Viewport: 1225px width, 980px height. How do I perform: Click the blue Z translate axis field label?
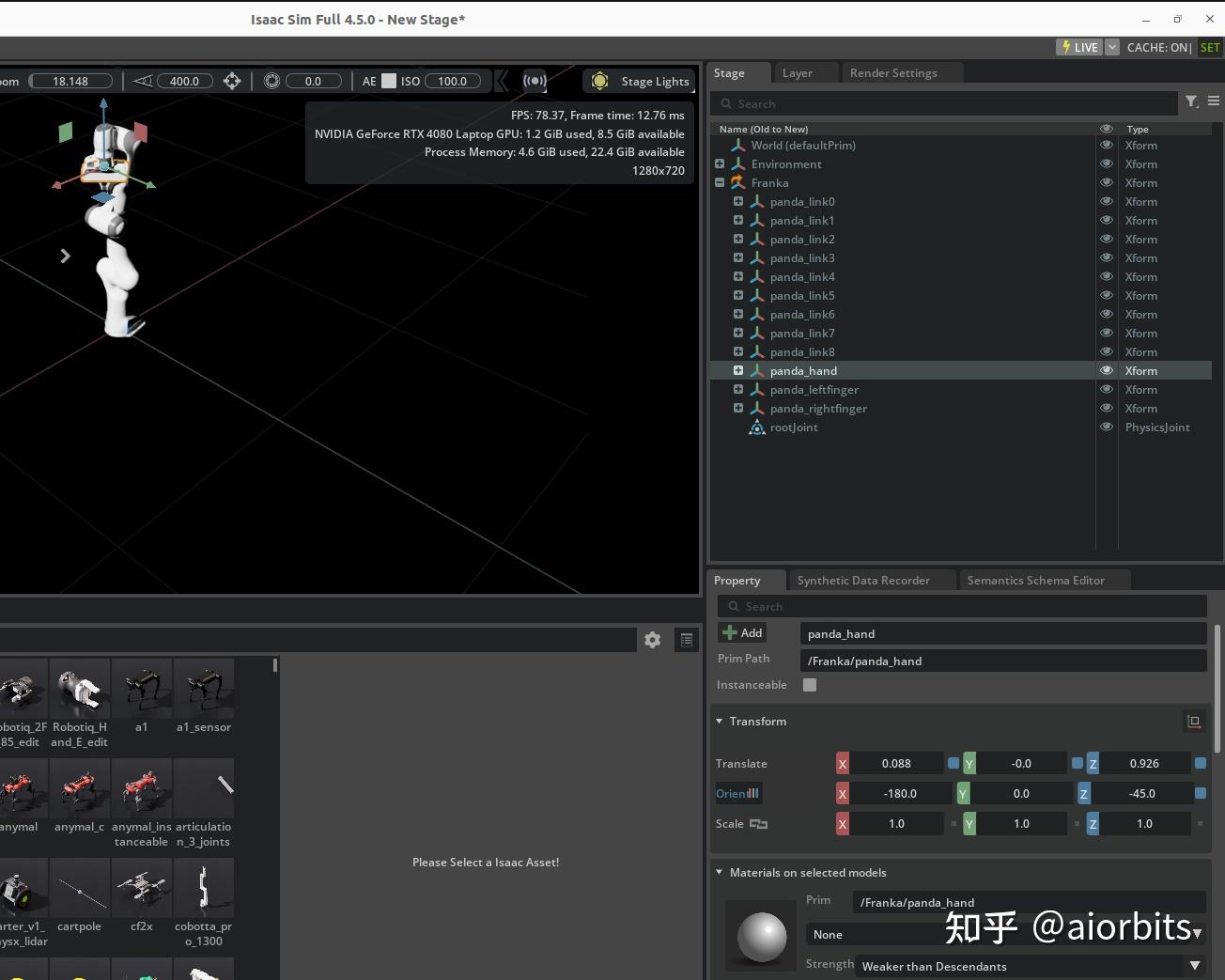[1093, 763]
